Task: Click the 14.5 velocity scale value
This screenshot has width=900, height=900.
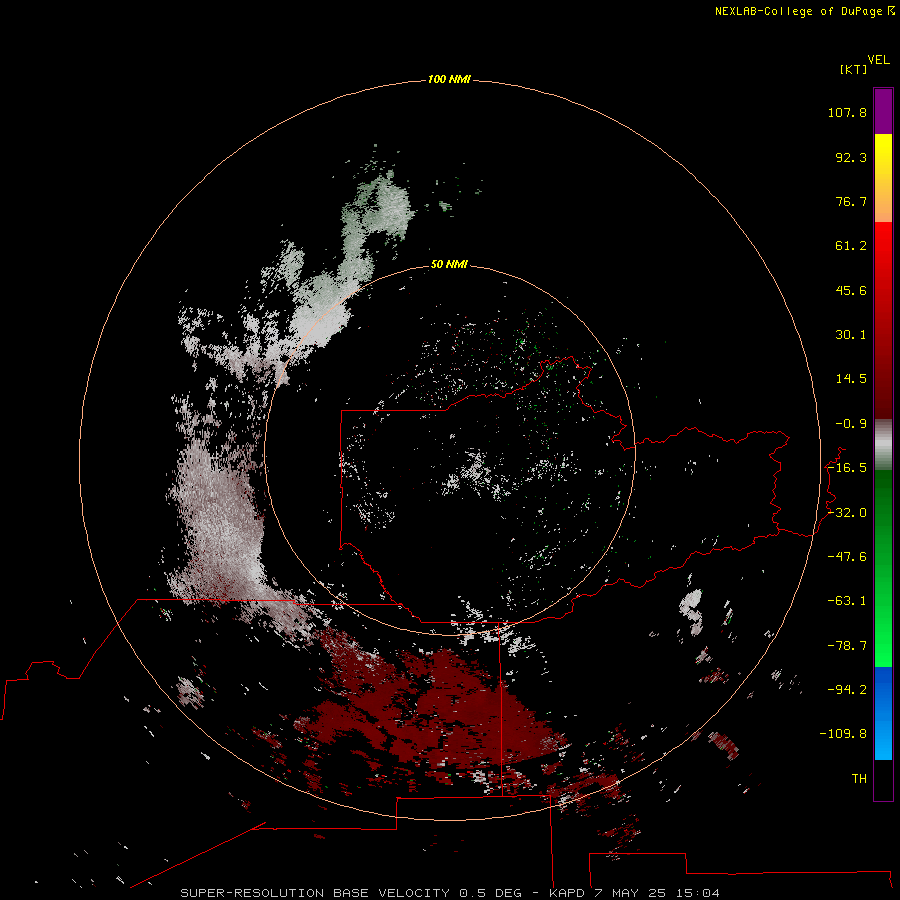Action: 851,379
